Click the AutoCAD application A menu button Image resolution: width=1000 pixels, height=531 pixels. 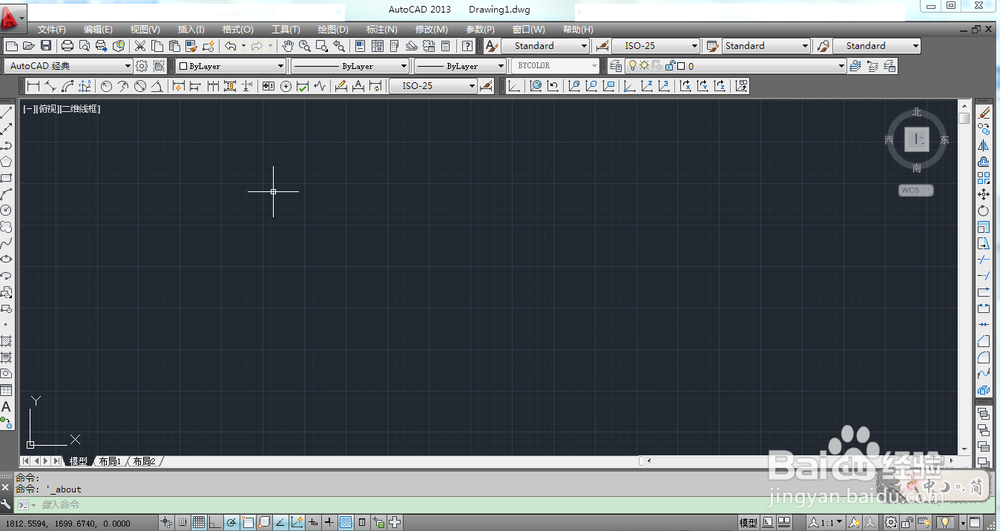pyautogui.click(x=13, y=17)
